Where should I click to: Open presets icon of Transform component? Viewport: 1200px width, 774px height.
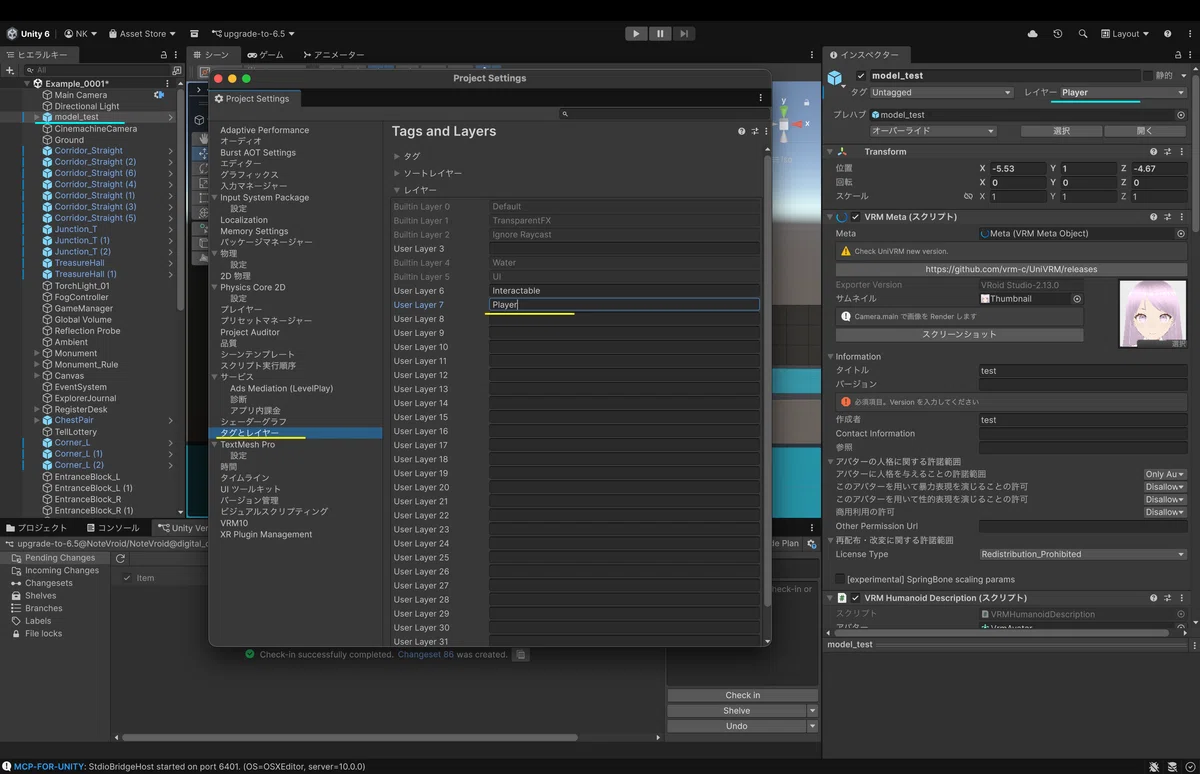(x=1168, y=152)
